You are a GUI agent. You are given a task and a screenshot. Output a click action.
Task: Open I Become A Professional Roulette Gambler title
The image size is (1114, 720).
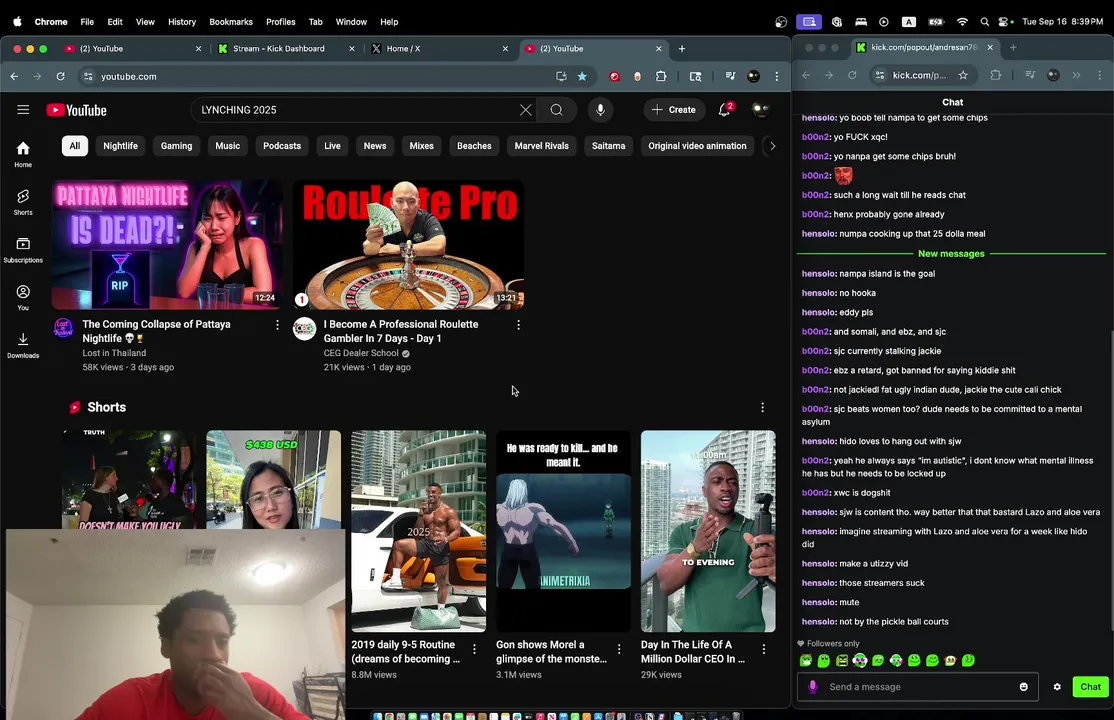401,331
